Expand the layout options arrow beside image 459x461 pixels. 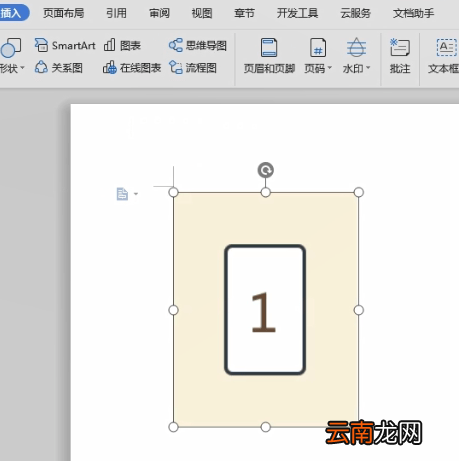pyautogui.click(x=136, y=194)
